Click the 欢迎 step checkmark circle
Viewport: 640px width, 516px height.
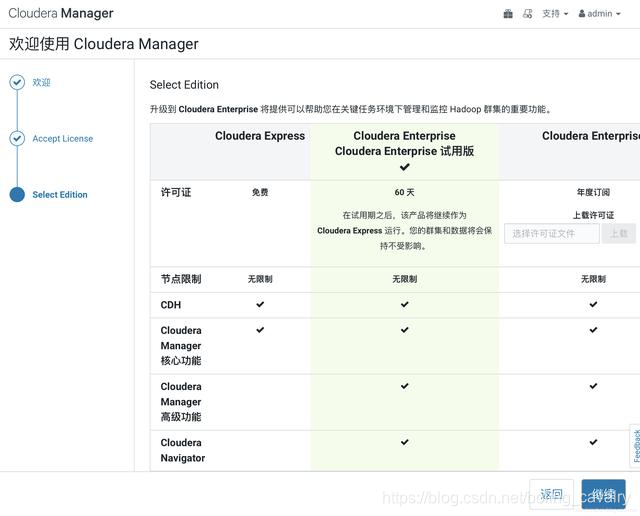pyautogui.click(x=17, y=83)
